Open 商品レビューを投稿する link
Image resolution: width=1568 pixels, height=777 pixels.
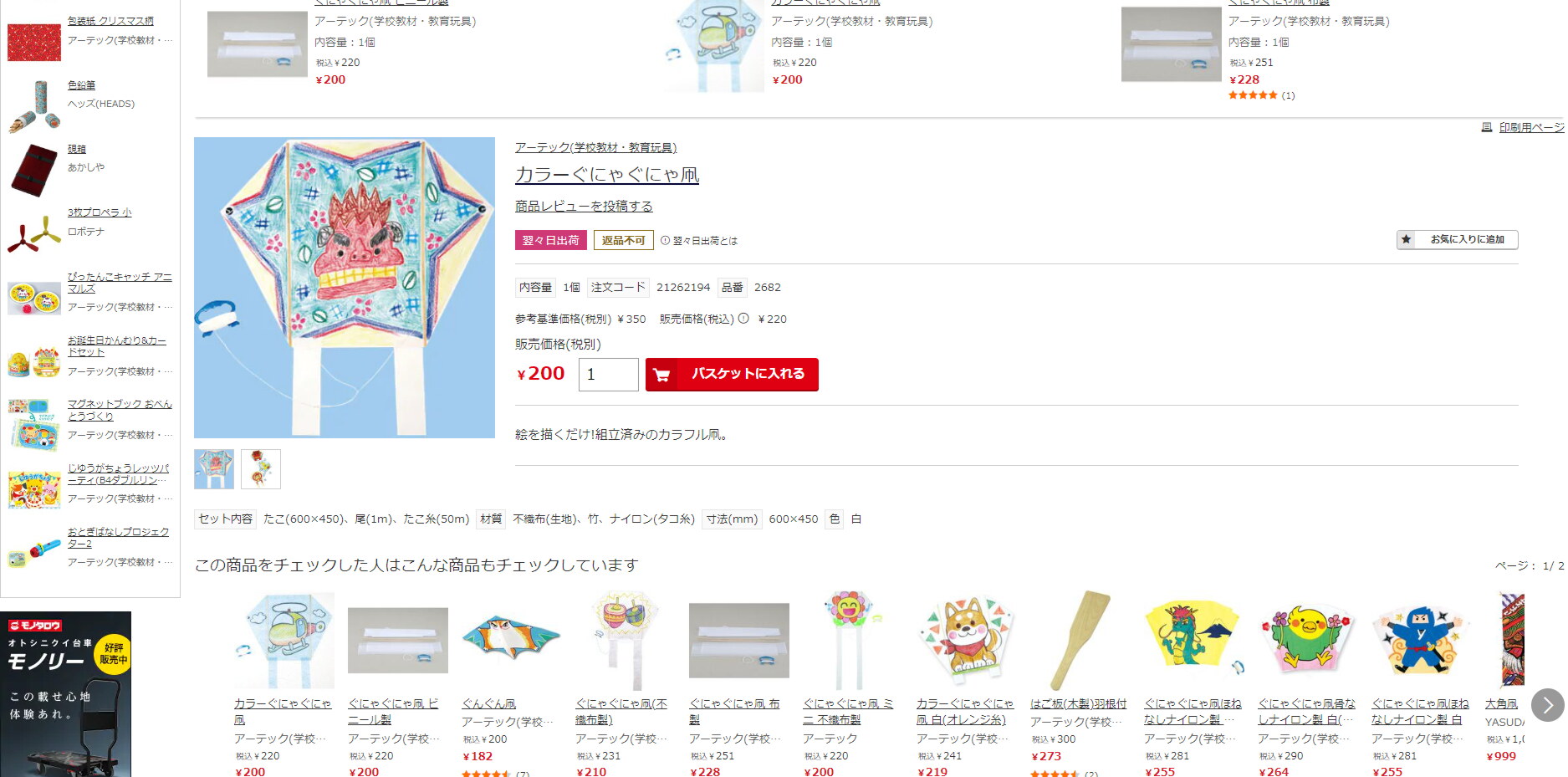[584, 206]
